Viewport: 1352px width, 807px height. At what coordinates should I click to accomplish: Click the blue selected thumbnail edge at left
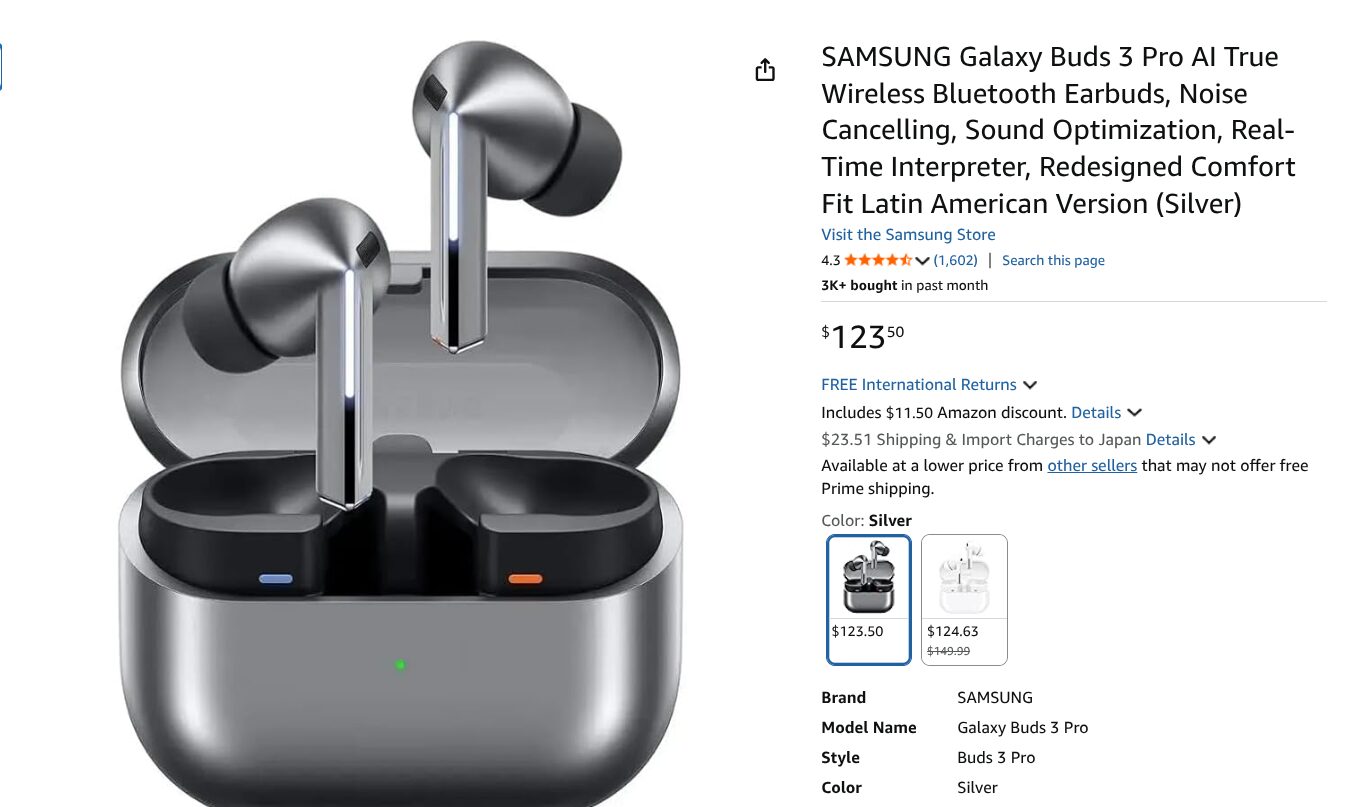point(1,67)
